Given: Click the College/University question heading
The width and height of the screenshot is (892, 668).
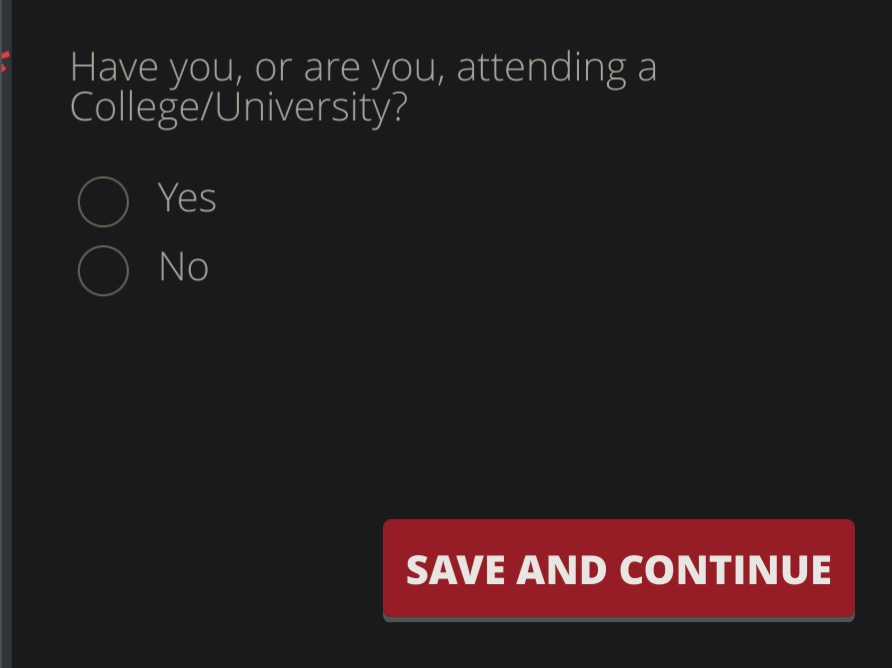Looking at the screenshot, I should click(x=363, y=87).
